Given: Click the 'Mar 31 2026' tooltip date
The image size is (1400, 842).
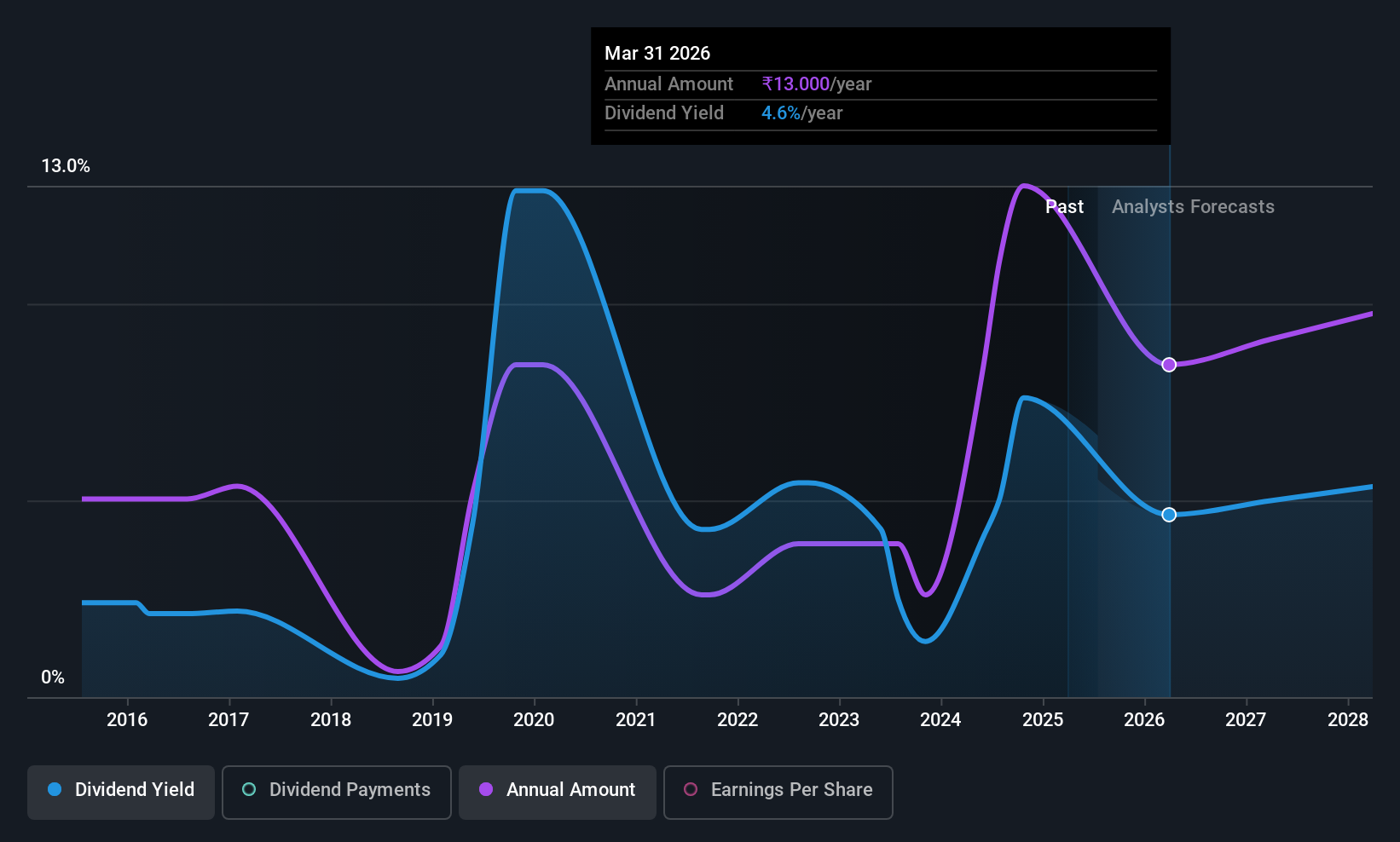Looking at the screenshot, I should tap(657, 53).
